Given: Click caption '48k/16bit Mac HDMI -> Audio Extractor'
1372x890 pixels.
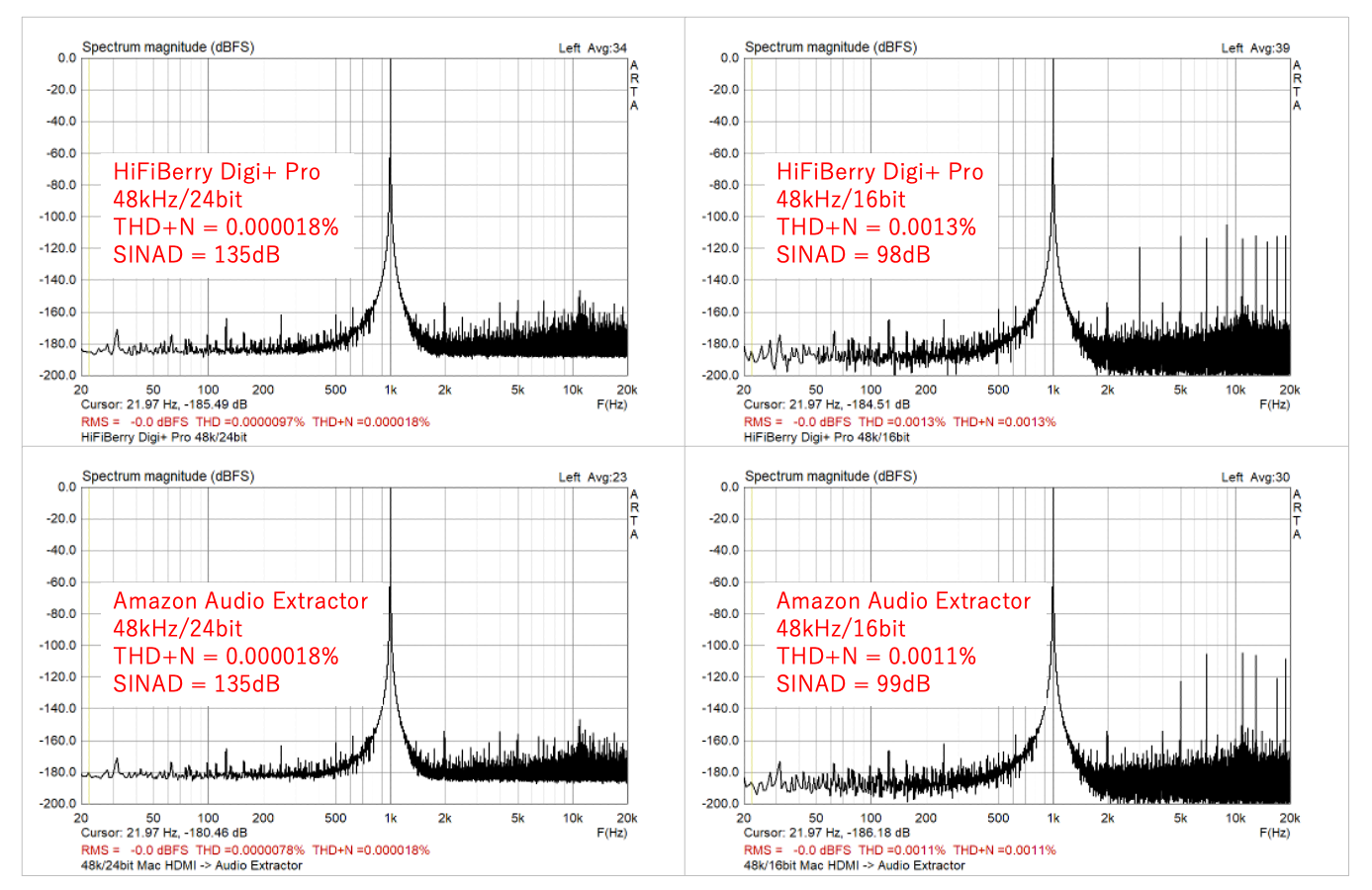Looking at the screenshot, I should tap(855, 865).
